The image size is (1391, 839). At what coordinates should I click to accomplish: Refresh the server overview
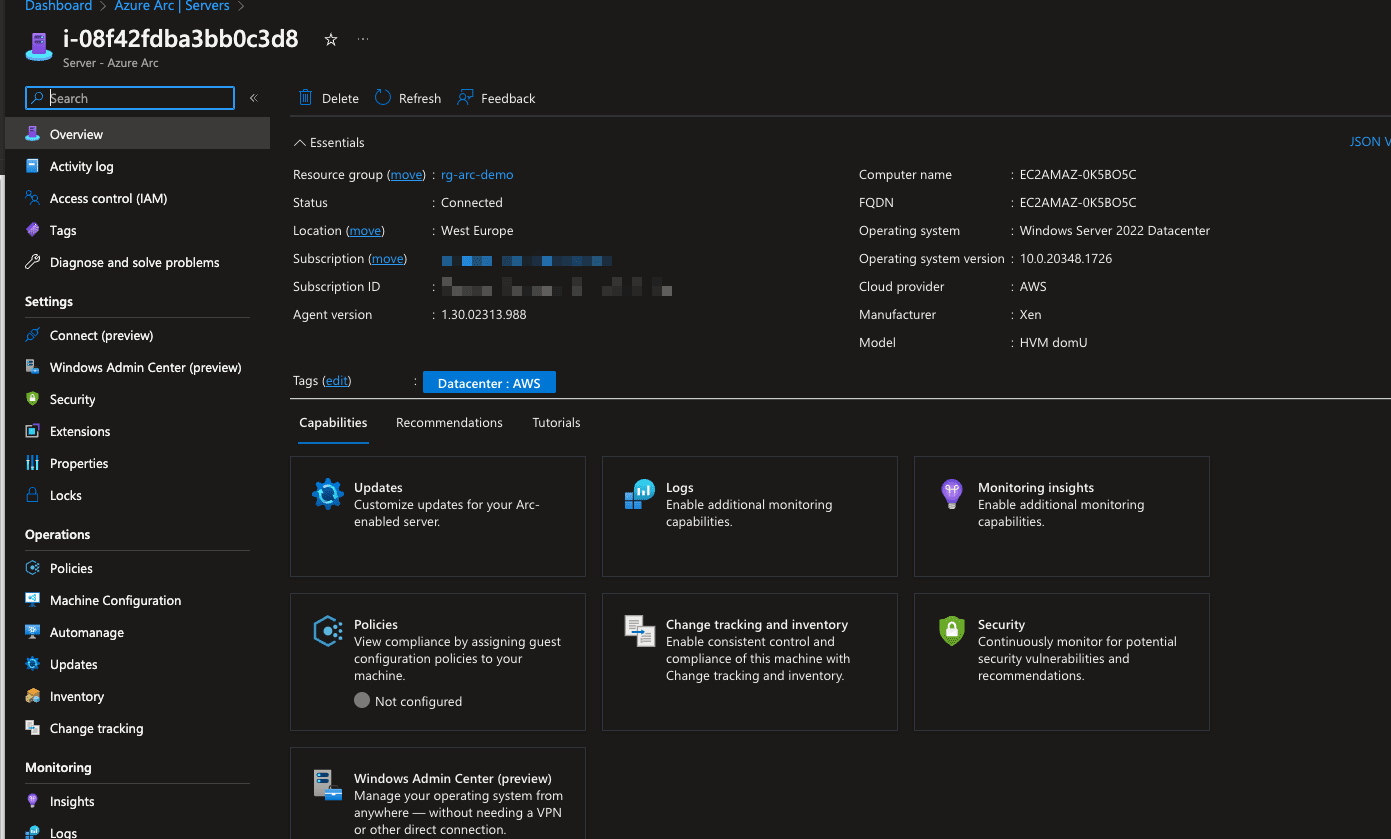tap(407, 97)
